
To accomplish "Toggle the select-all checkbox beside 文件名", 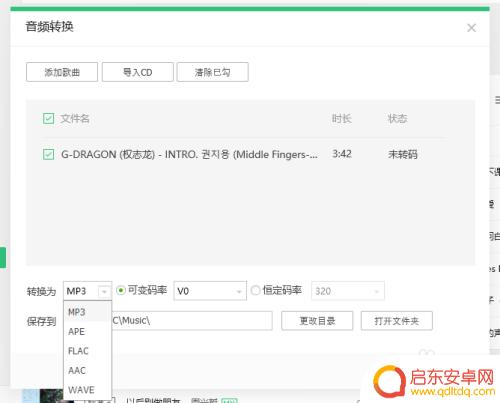I will pos(49,118).
